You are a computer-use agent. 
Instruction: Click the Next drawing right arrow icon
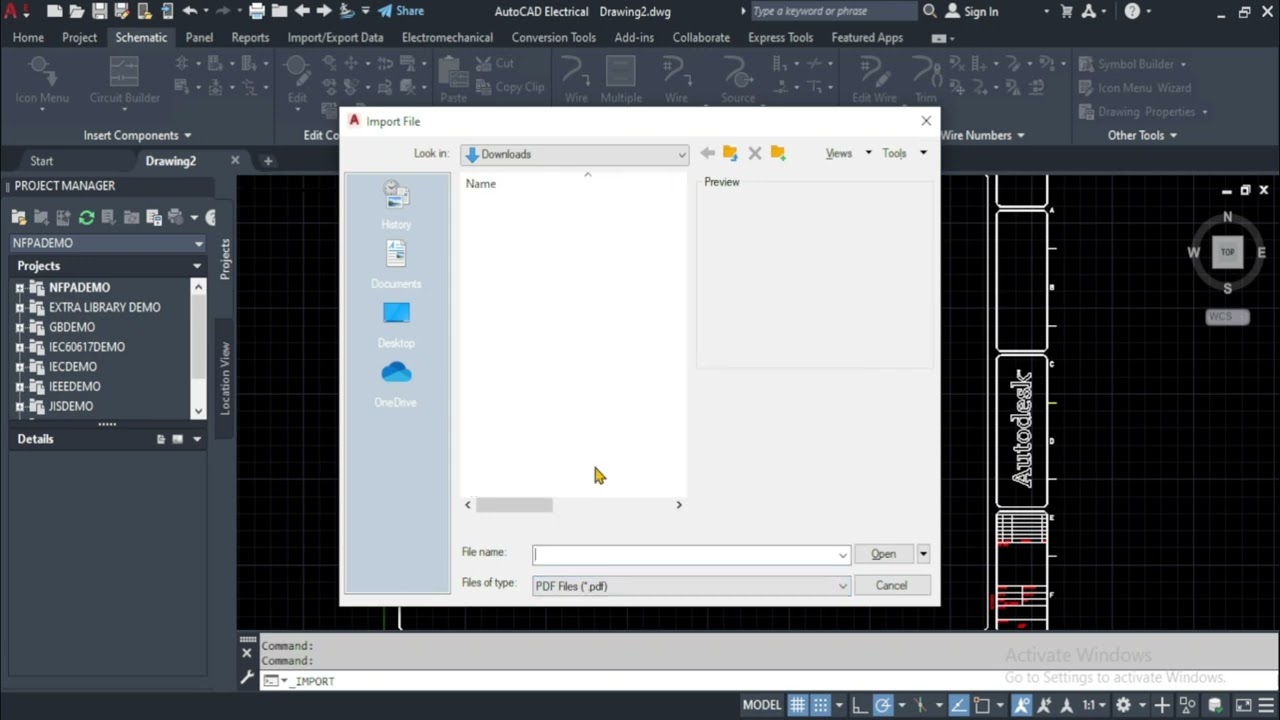tap(325, 11)
